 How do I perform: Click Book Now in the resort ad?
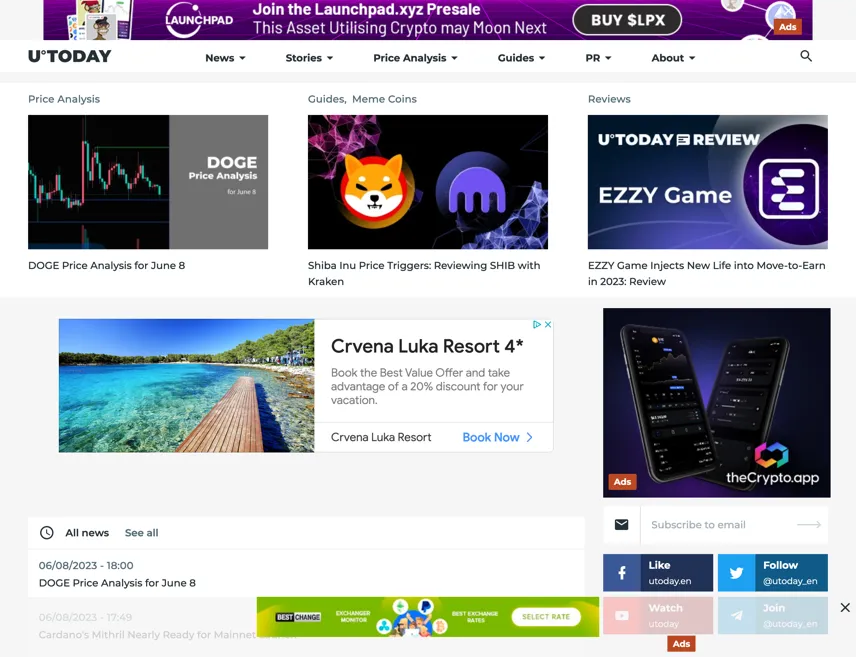[497, 437]
